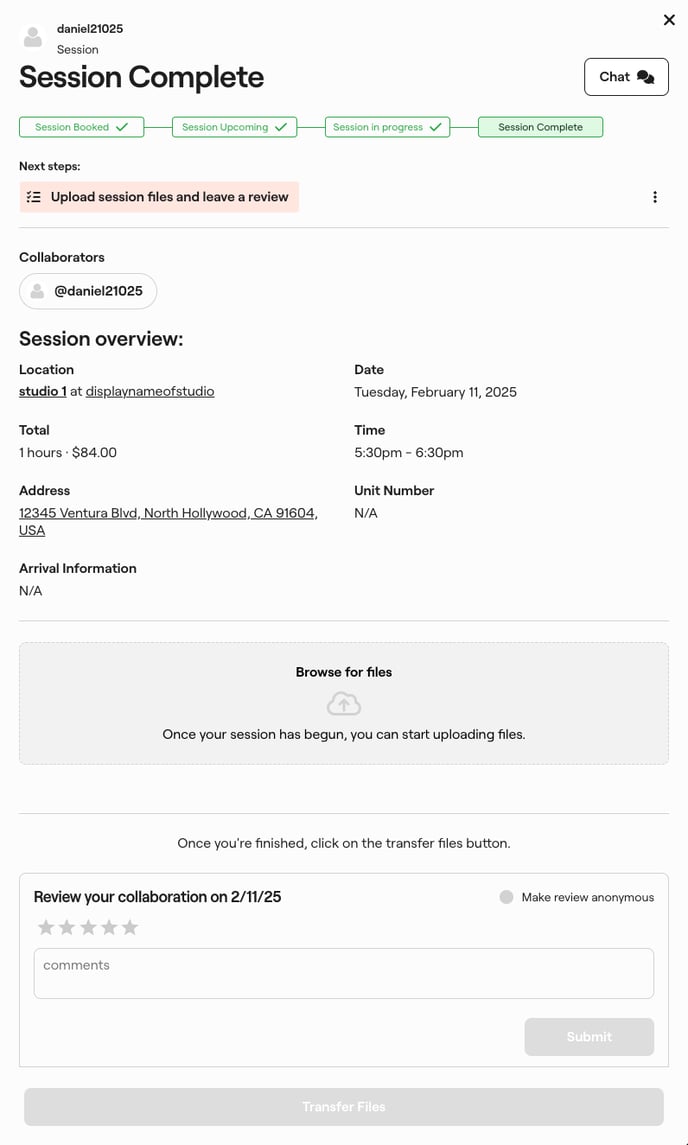Open Chat with the collaborator
Image resolution: width=688 pixels, height=1145 pixels.
[626, 77]
